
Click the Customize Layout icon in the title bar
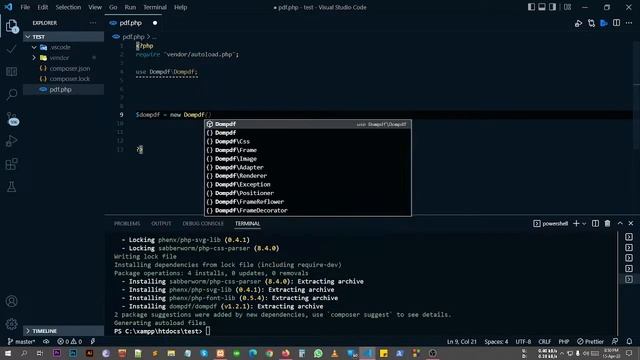[x=567, y=7]
